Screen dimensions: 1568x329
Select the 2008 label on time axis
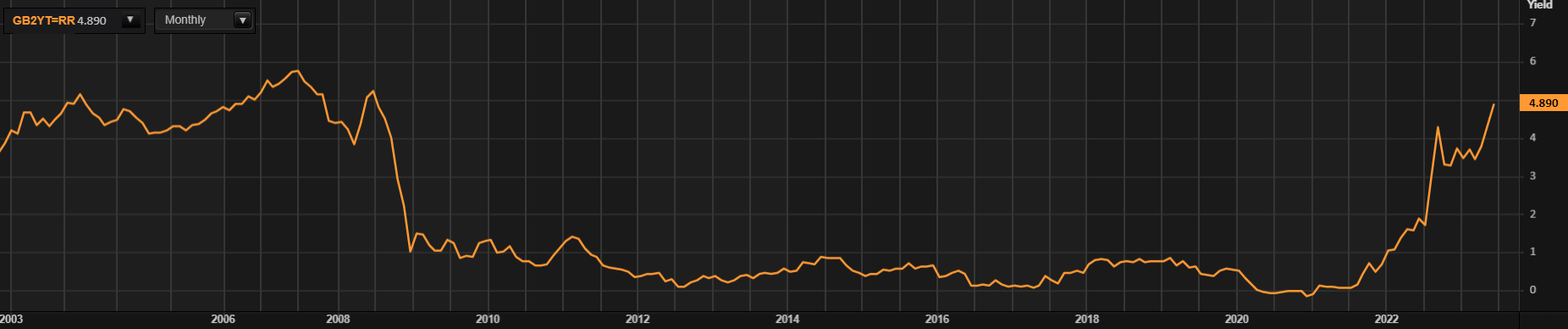coord(338,320)
